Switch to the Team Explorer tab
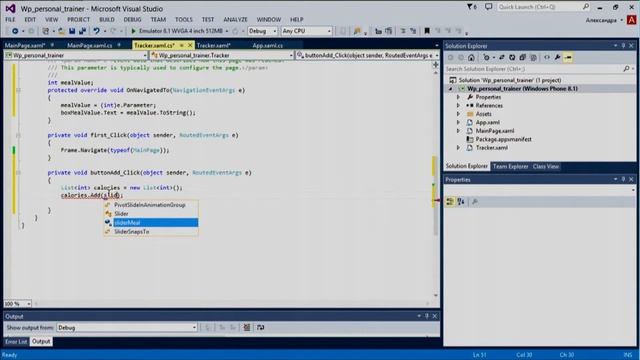640x360 pixels. coord(511,166)
